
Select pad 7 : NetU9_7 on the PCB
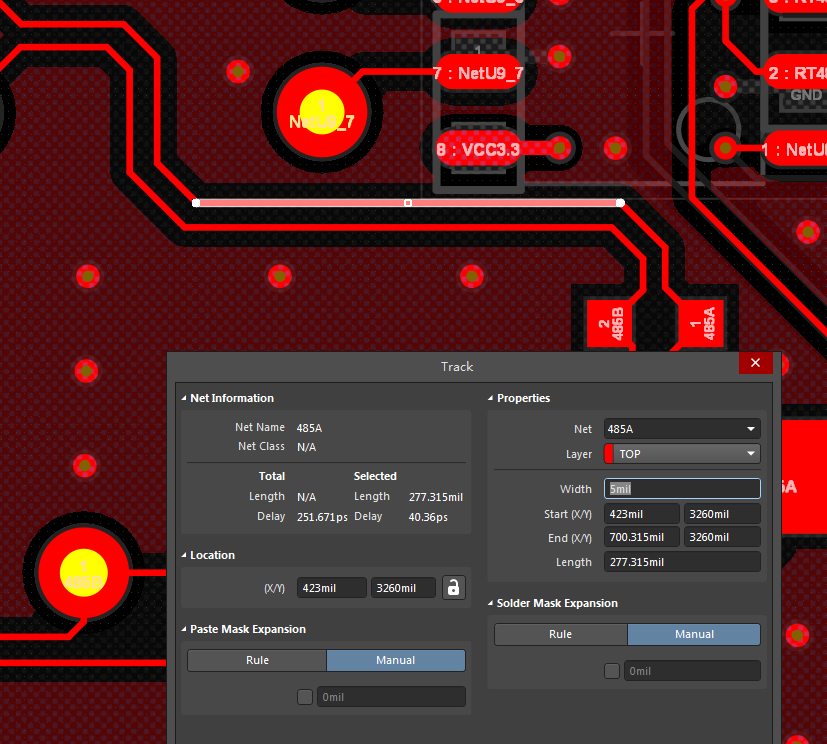[478, 73]
